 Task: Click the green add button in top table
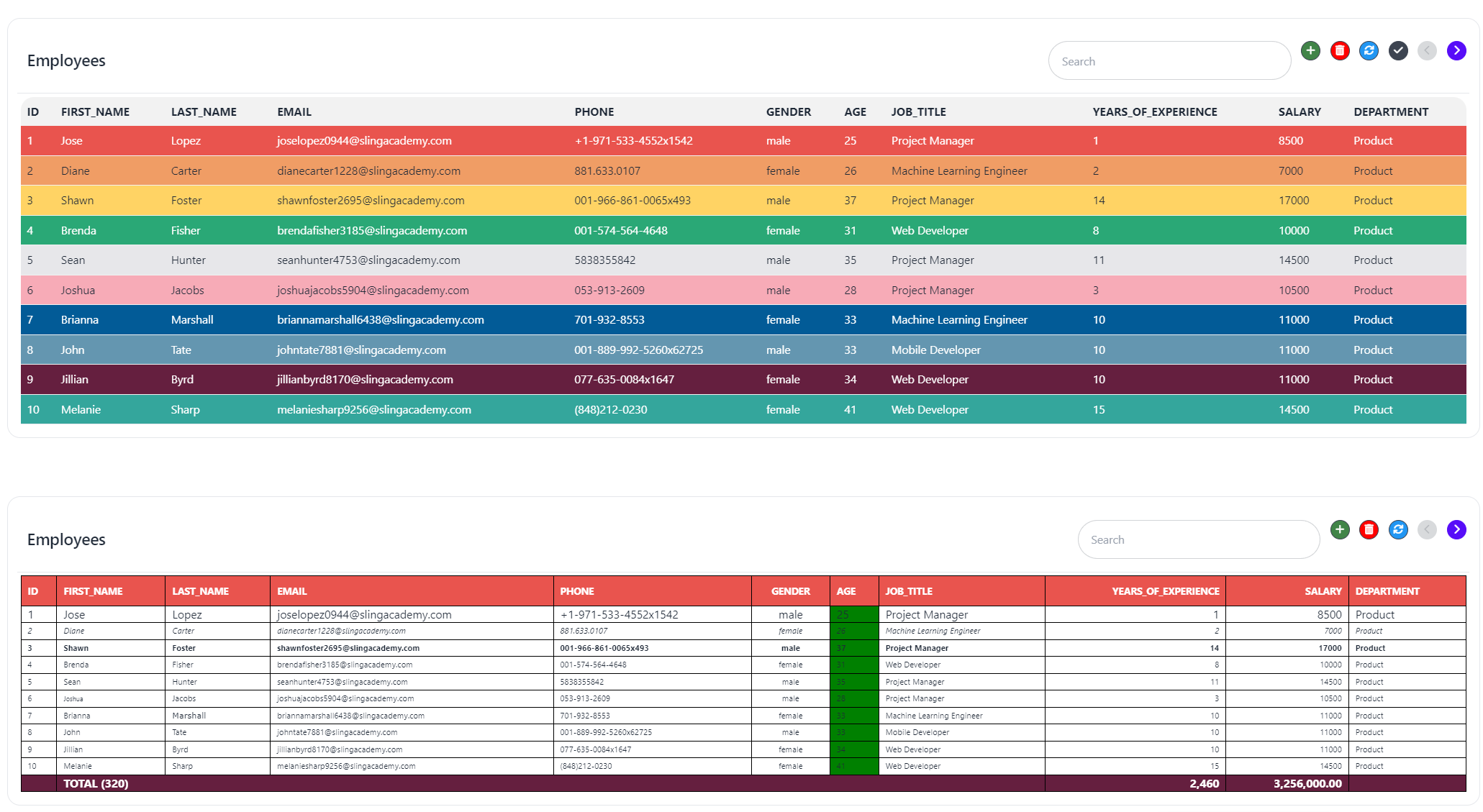[1310, 50]
